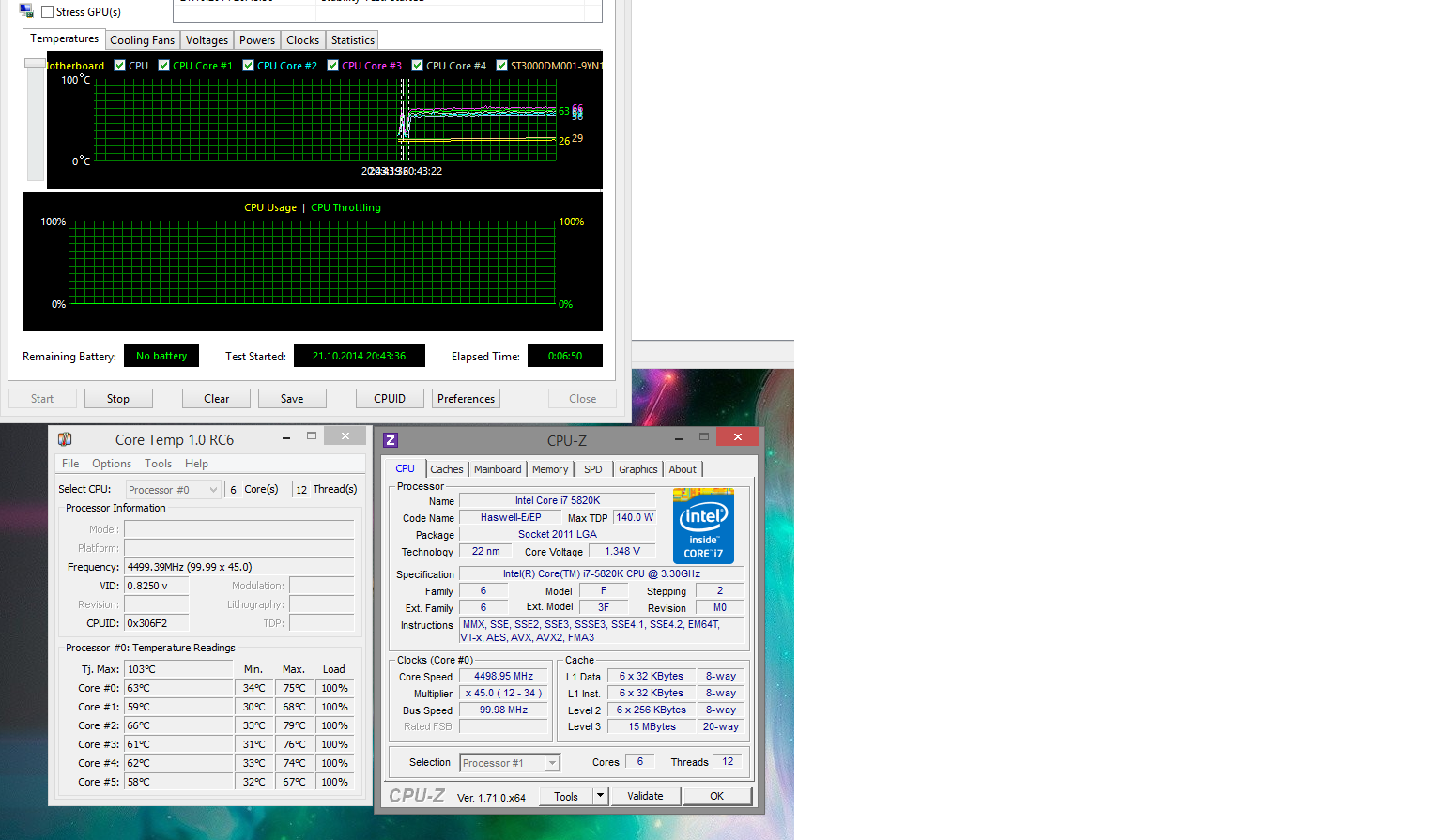
Task: Close the Core Temp window
Action: [x=345, y=436]
